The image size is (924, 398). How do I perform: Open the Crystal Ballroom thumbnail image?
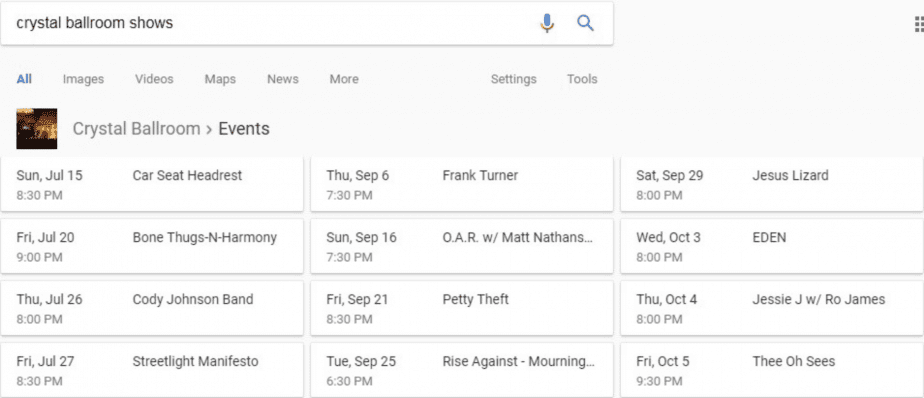[37, 129]
